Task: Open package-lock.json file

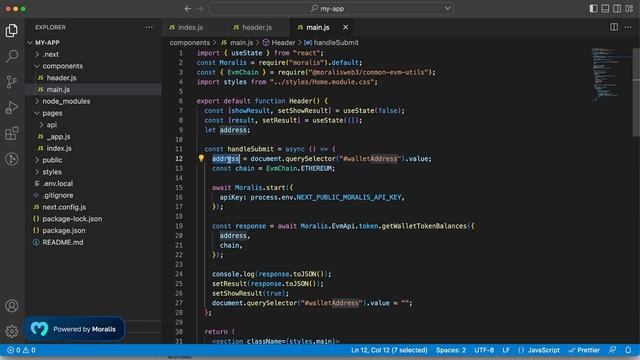Action: 72,219
